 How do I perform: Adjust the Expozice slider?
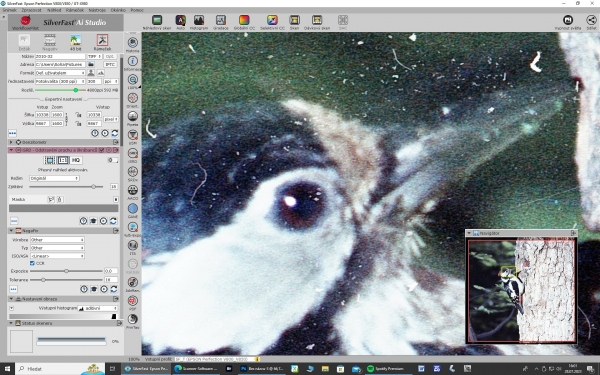pyautogui.click(x=67, y=271)
